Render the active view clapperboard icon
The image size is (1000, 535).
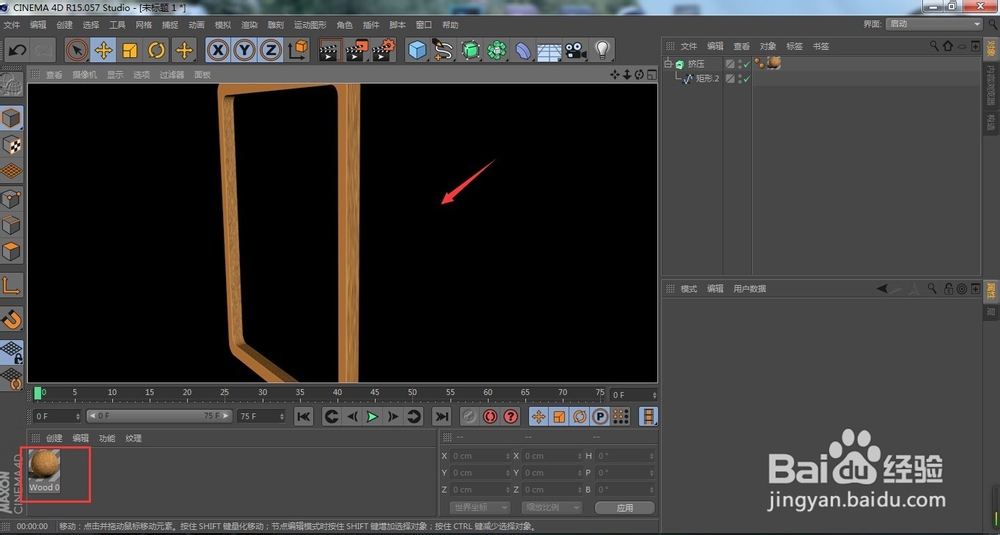(x=330, y=50)
